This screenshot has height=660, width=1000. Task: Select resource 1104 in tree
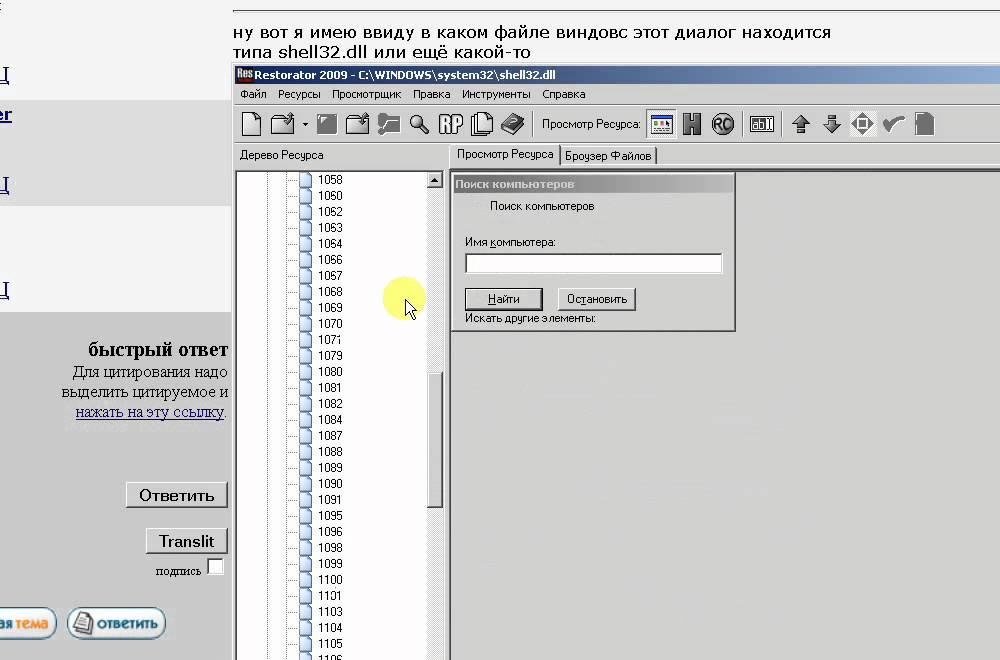tap(330, 627)
